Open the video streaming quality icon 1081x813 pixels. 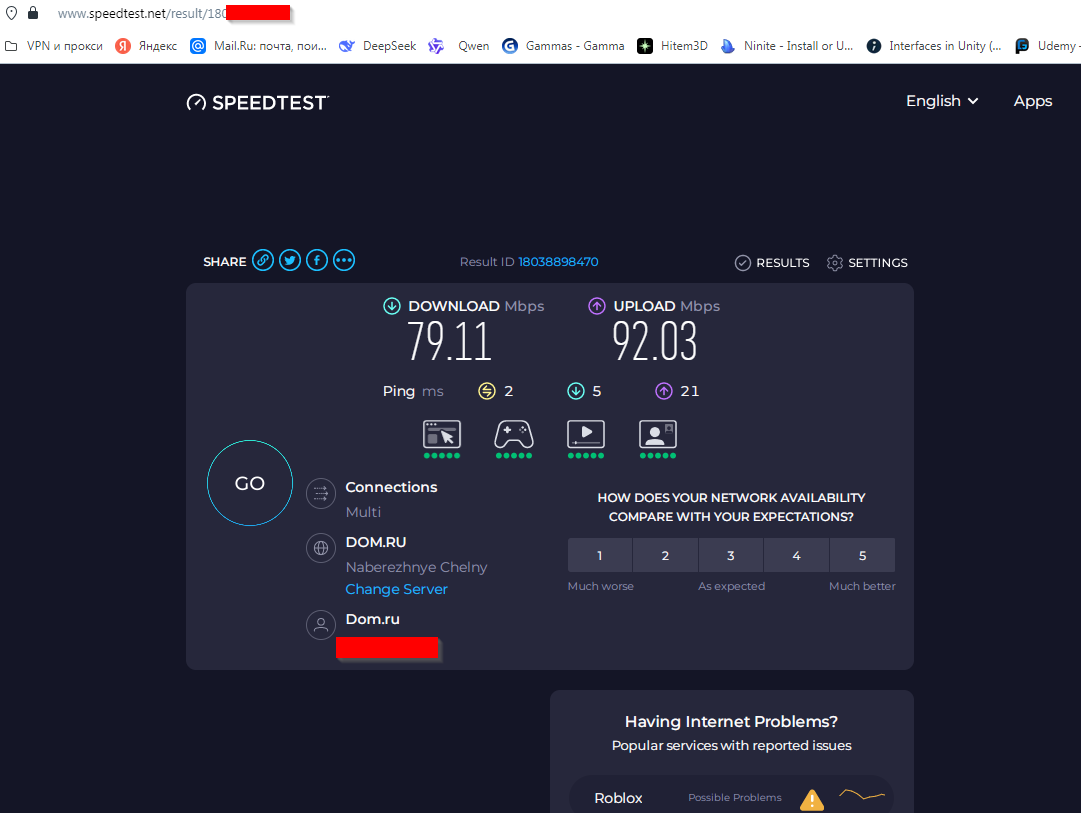[586, 434]
